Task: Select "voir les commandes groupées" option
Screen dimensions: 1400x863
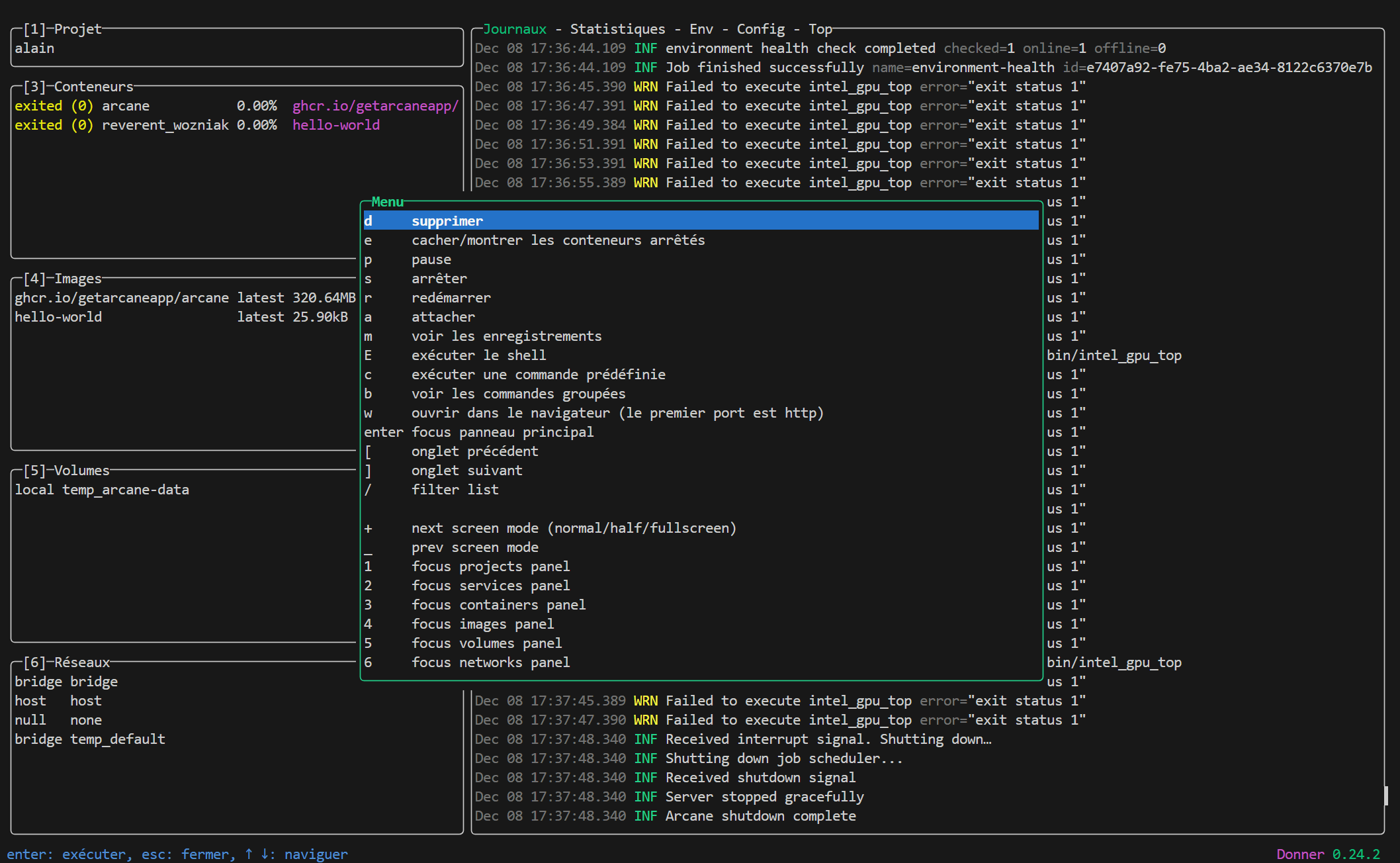Action: [x=518, y=393]
